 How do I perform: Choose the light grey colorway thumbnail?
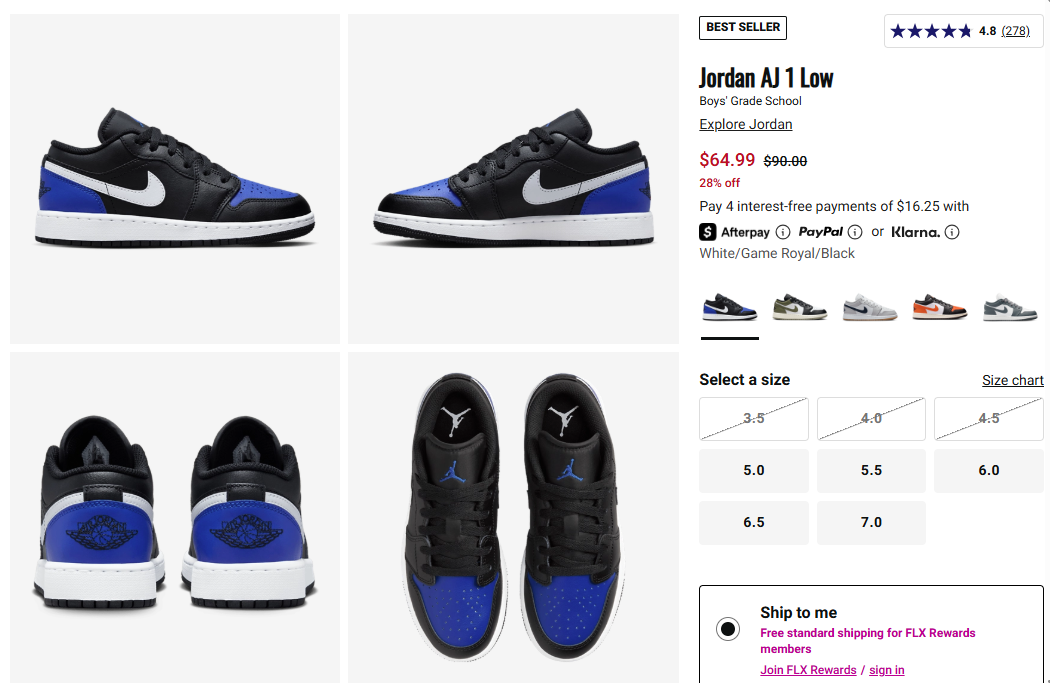[870, 308]
